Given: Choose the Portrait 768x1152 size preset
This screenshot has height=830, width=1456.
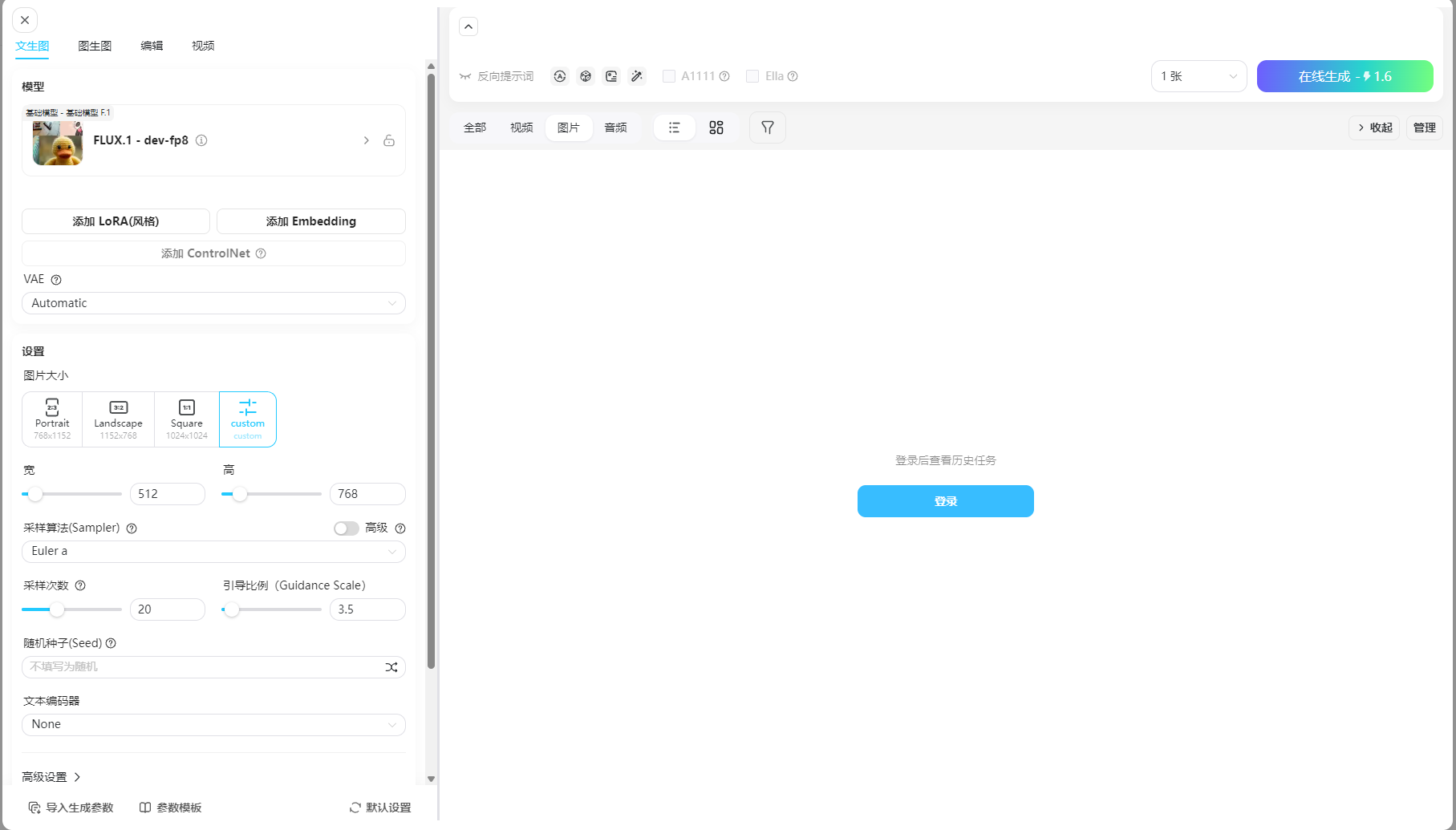Looking at the screenshot, I should 52,419.
